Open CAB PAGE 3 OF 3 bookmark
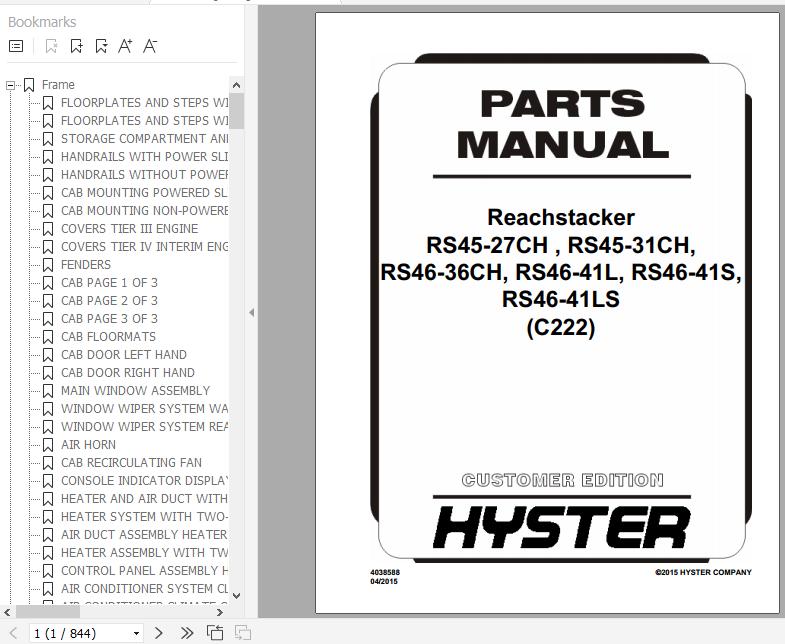The image size is (785, 644). coord(109,319)
